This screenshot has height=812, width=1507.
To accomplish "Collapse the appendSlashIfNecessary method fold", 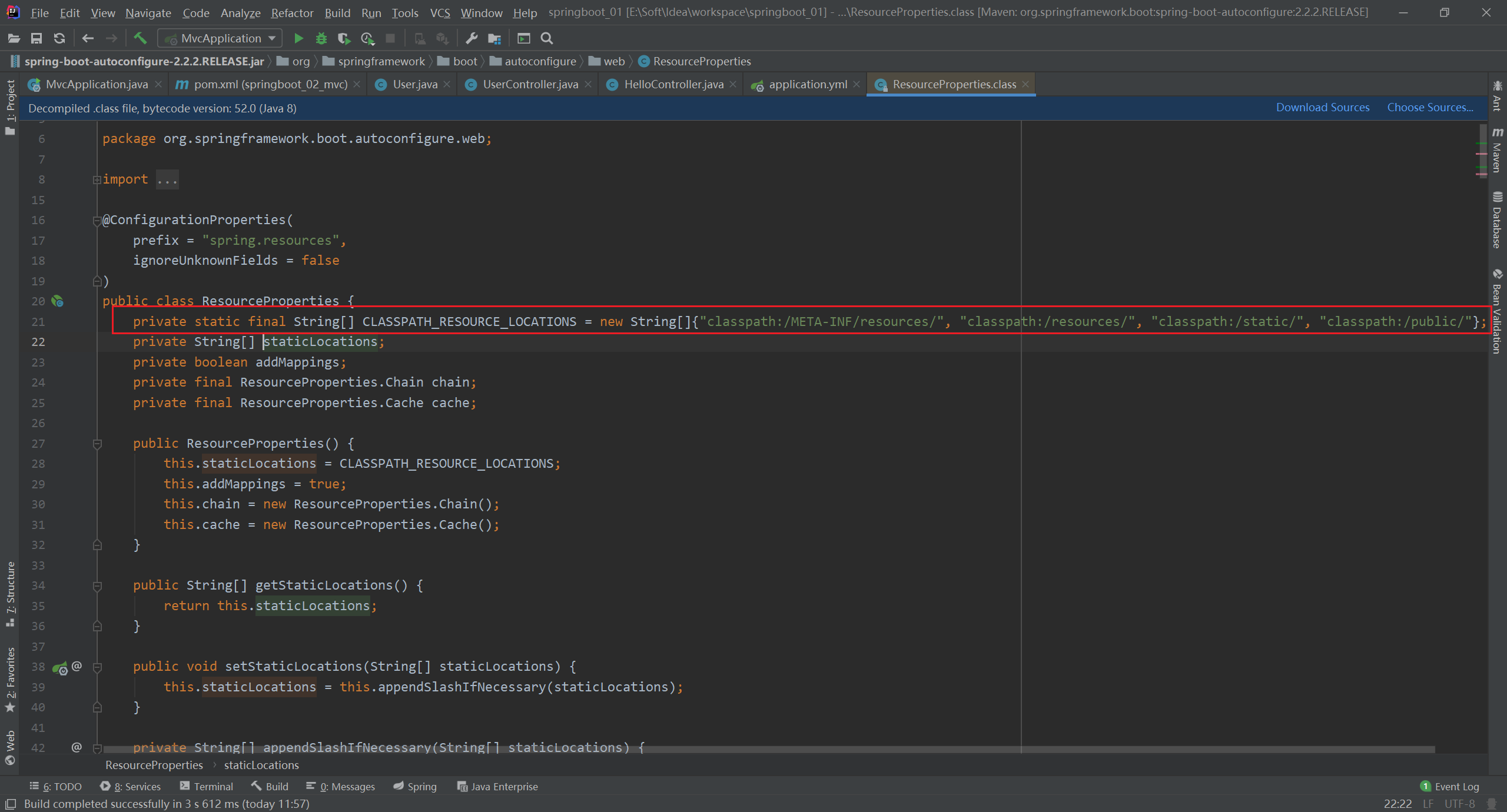I will click(97, 748).
